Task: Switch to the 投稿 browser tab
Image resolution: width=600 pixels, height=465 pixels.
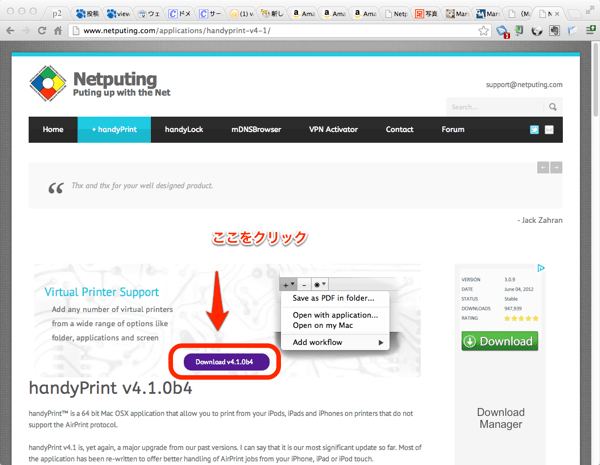Action: [x=87, y=14]
